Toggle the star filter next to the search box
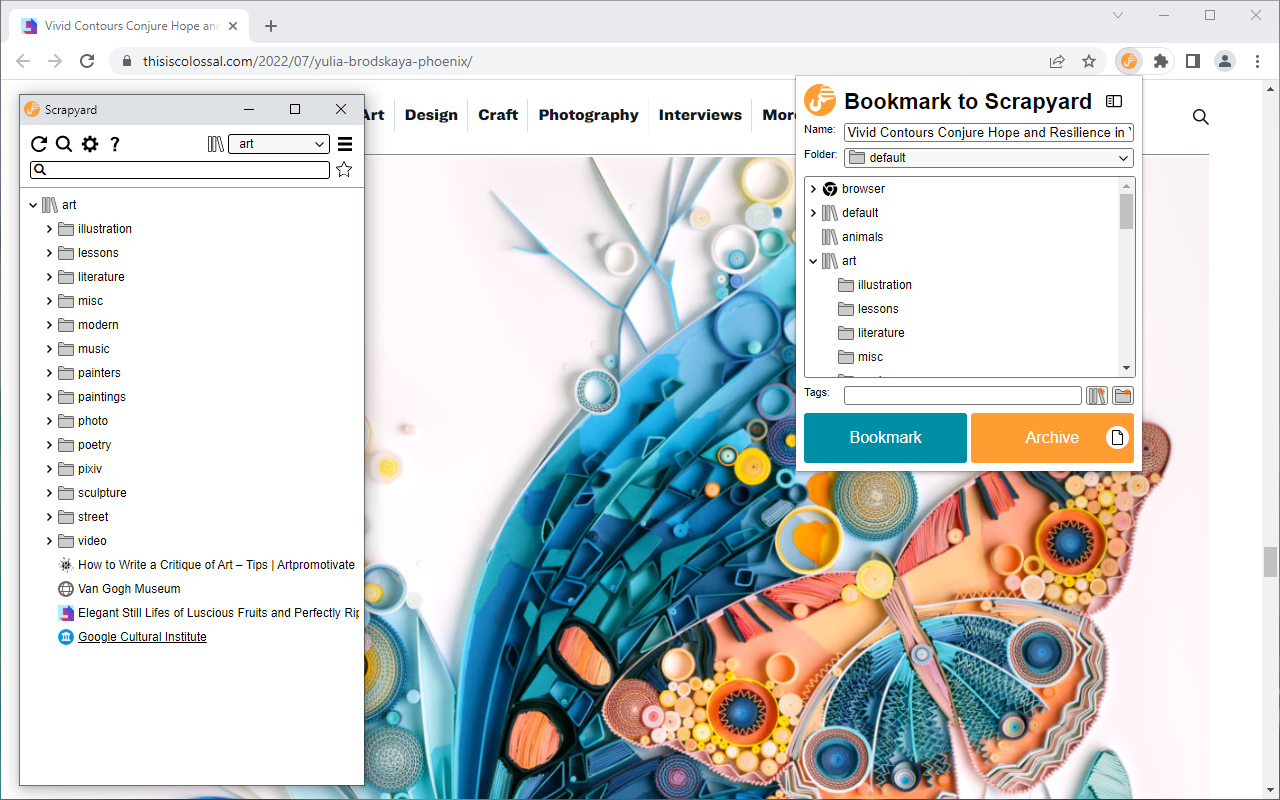Viewport: 1280px width, 800px height. coord(343,169)
